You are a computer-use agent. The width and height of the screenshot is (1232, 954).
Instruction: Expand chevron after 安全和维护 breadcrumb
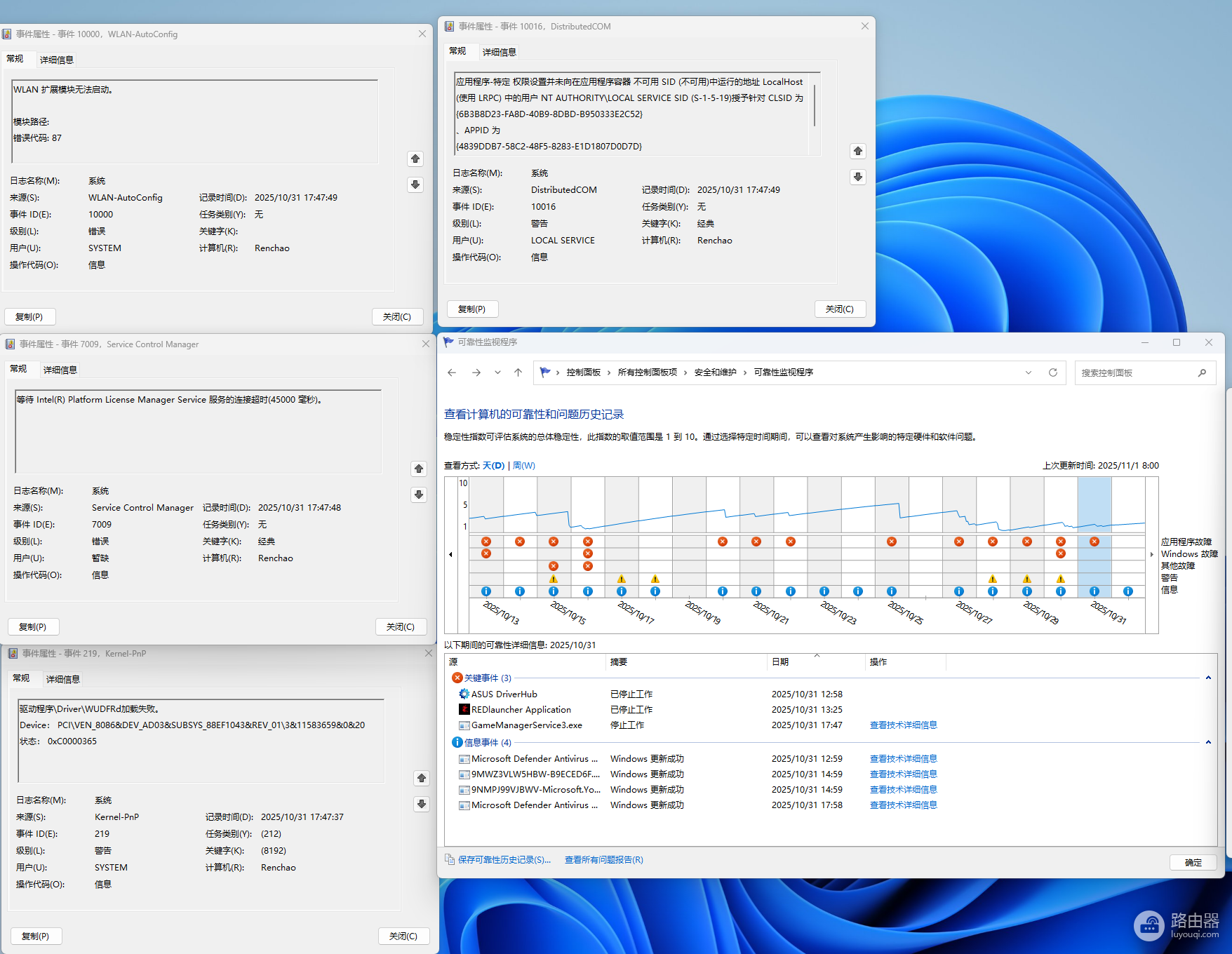click(745, 372)
